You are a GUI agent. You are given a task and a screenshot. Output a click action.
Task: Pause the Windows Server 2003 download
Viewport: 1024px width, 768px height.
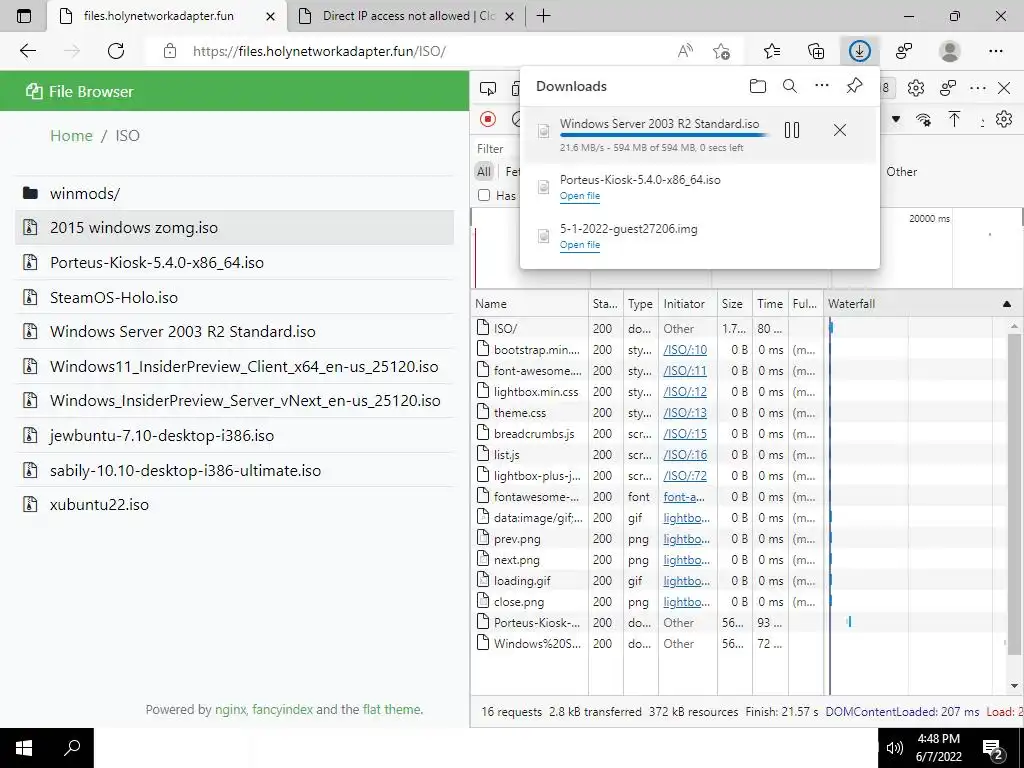pos(792,130)
